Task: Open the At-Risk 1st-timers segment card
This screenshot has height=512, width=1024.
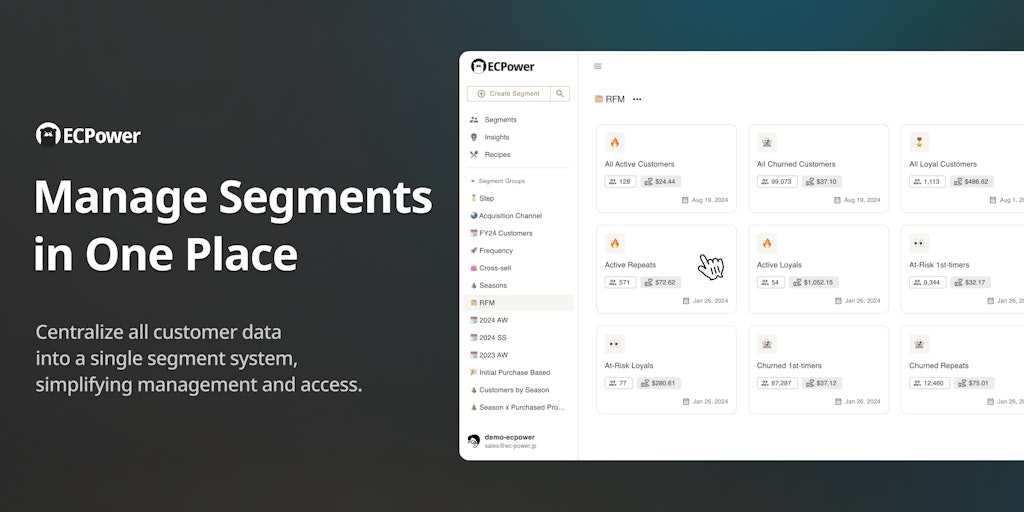Action: [x=963, y=269]
